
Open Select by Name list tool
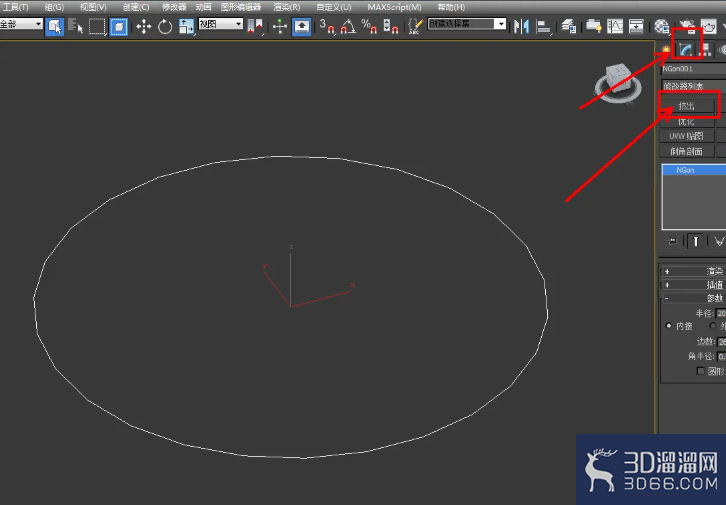(x=75, y=26)
